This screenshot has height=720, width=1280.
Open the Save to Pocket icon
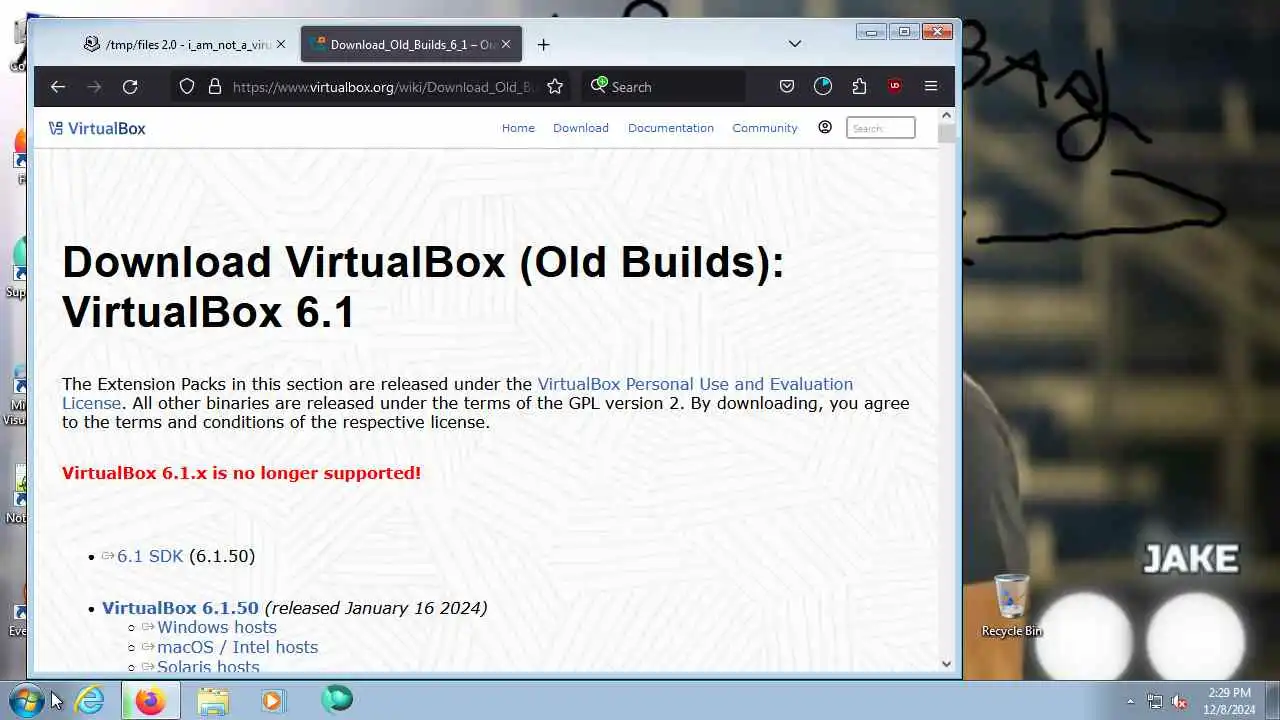tap(787, 87)
